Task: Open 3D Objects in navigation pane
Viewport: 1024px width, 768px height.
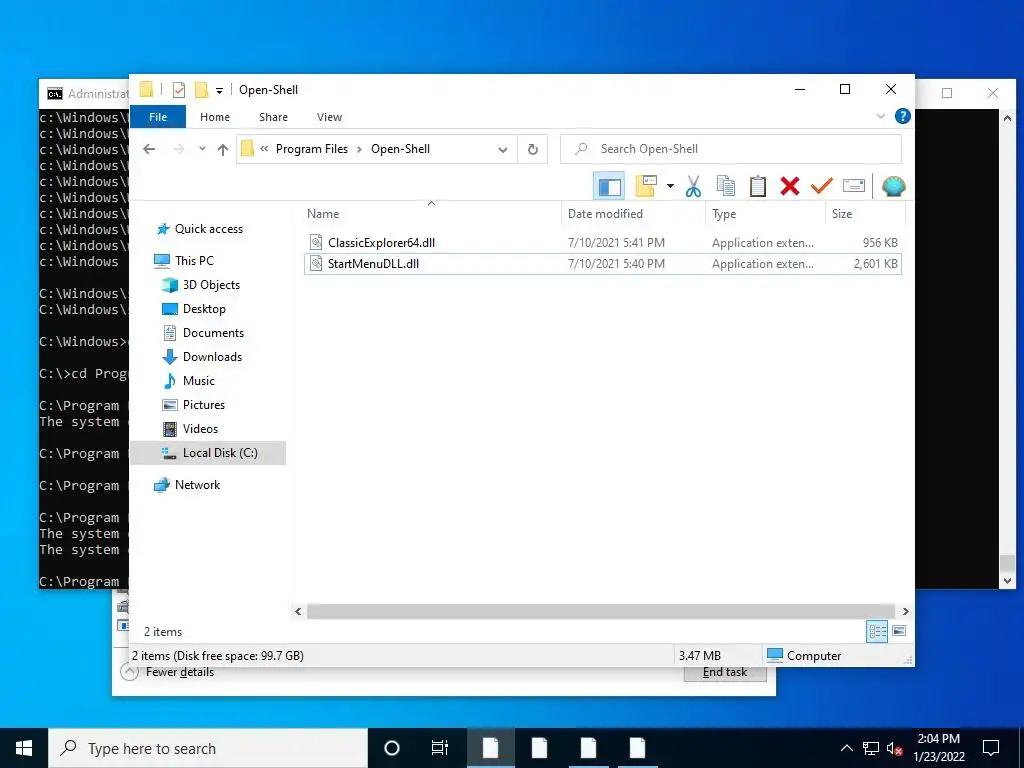Action: [x=211, y=285]
